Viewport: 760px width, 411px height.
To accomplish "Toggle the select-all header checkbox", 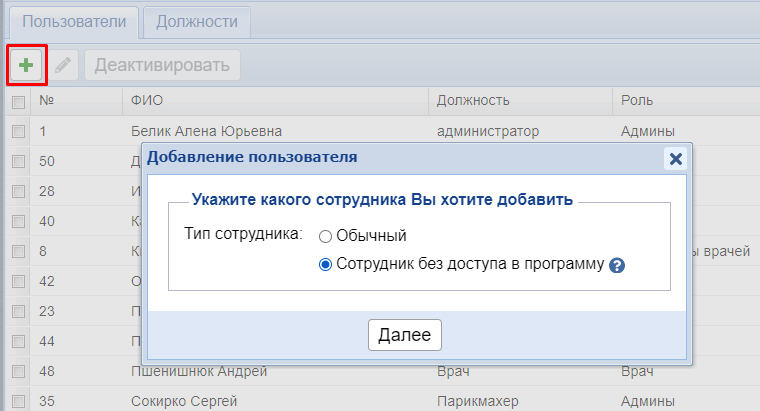I will [x=18, y=101].
